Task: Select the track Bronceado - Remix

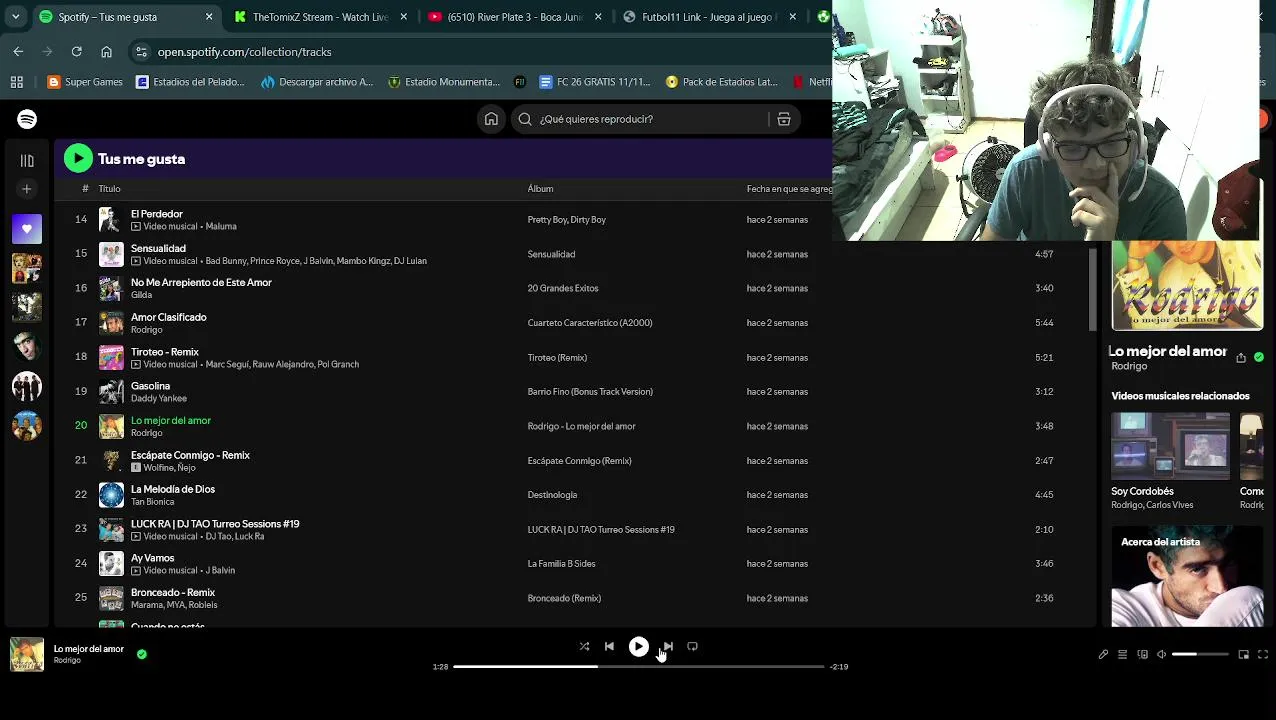Action: (173, 593)
